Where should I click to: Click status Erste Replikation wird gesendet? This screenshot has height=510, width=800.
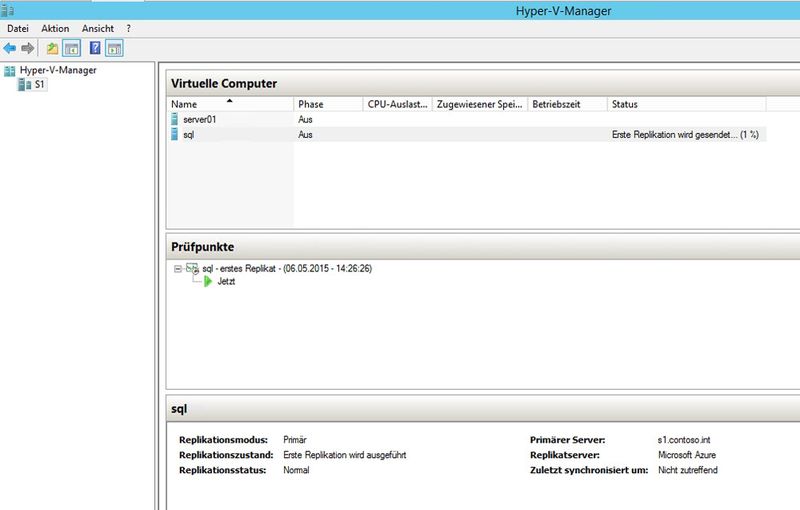(x=685, y=135)
